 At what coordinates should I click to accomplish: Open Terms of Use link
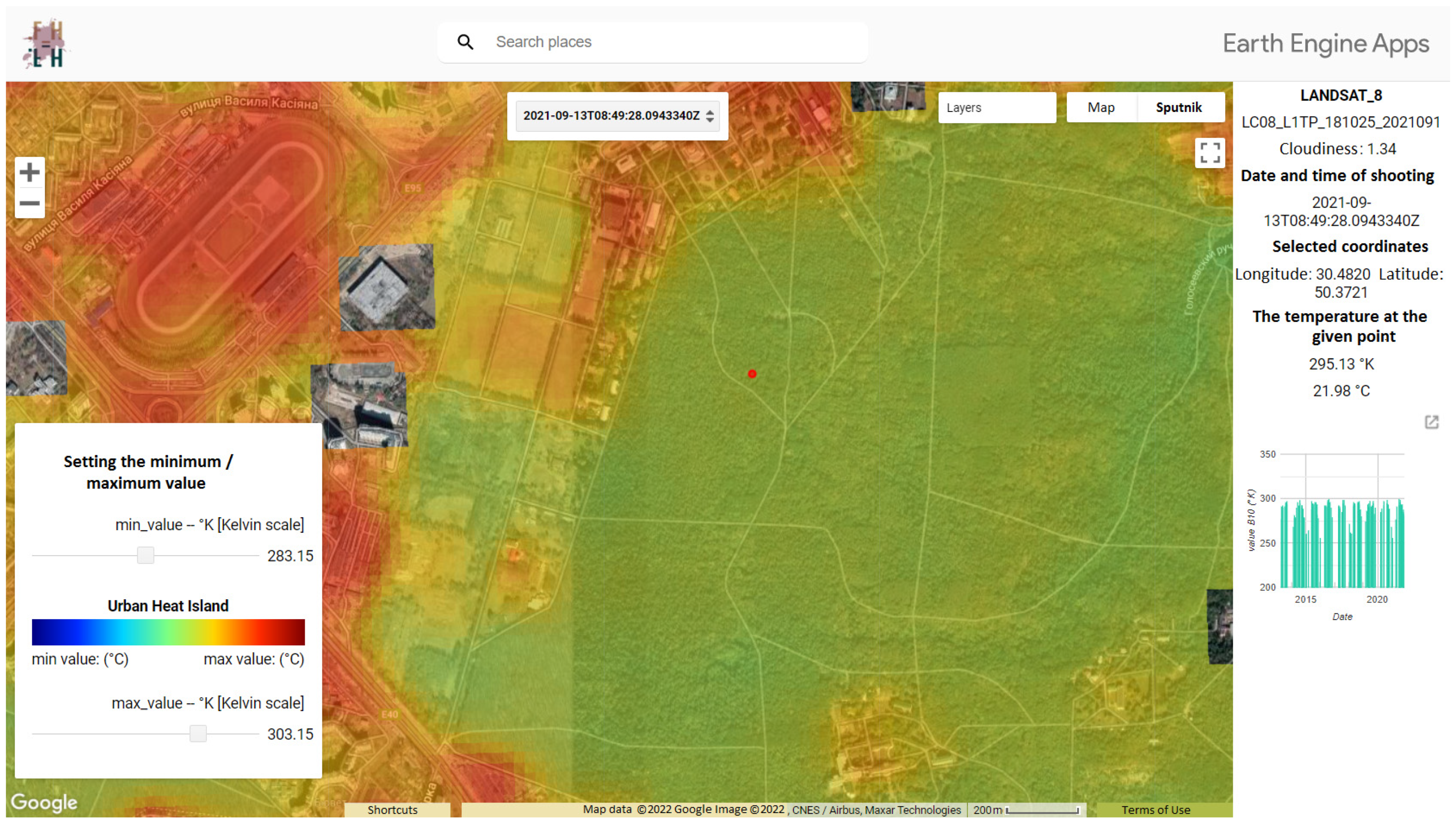coord(1155,809)
